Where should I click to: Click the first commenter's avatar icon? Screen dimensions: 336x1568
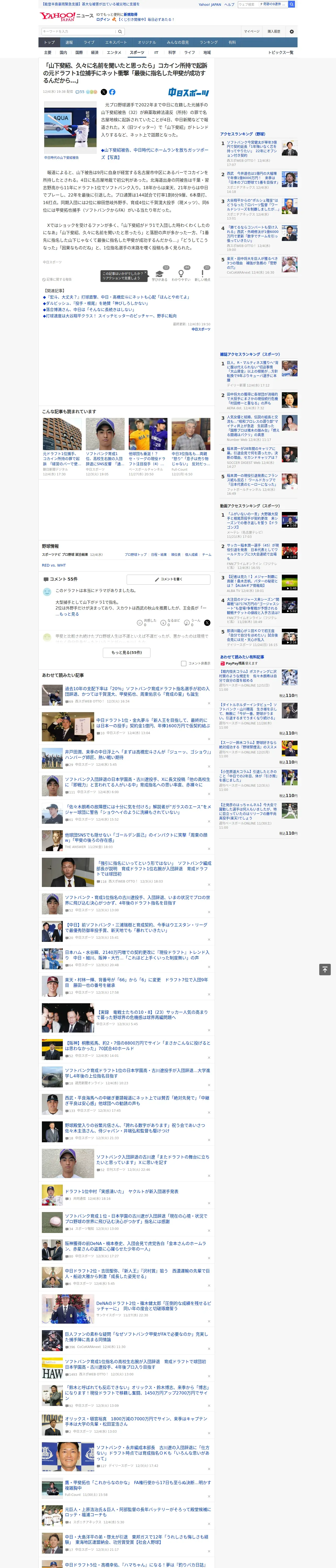(47, 592)
